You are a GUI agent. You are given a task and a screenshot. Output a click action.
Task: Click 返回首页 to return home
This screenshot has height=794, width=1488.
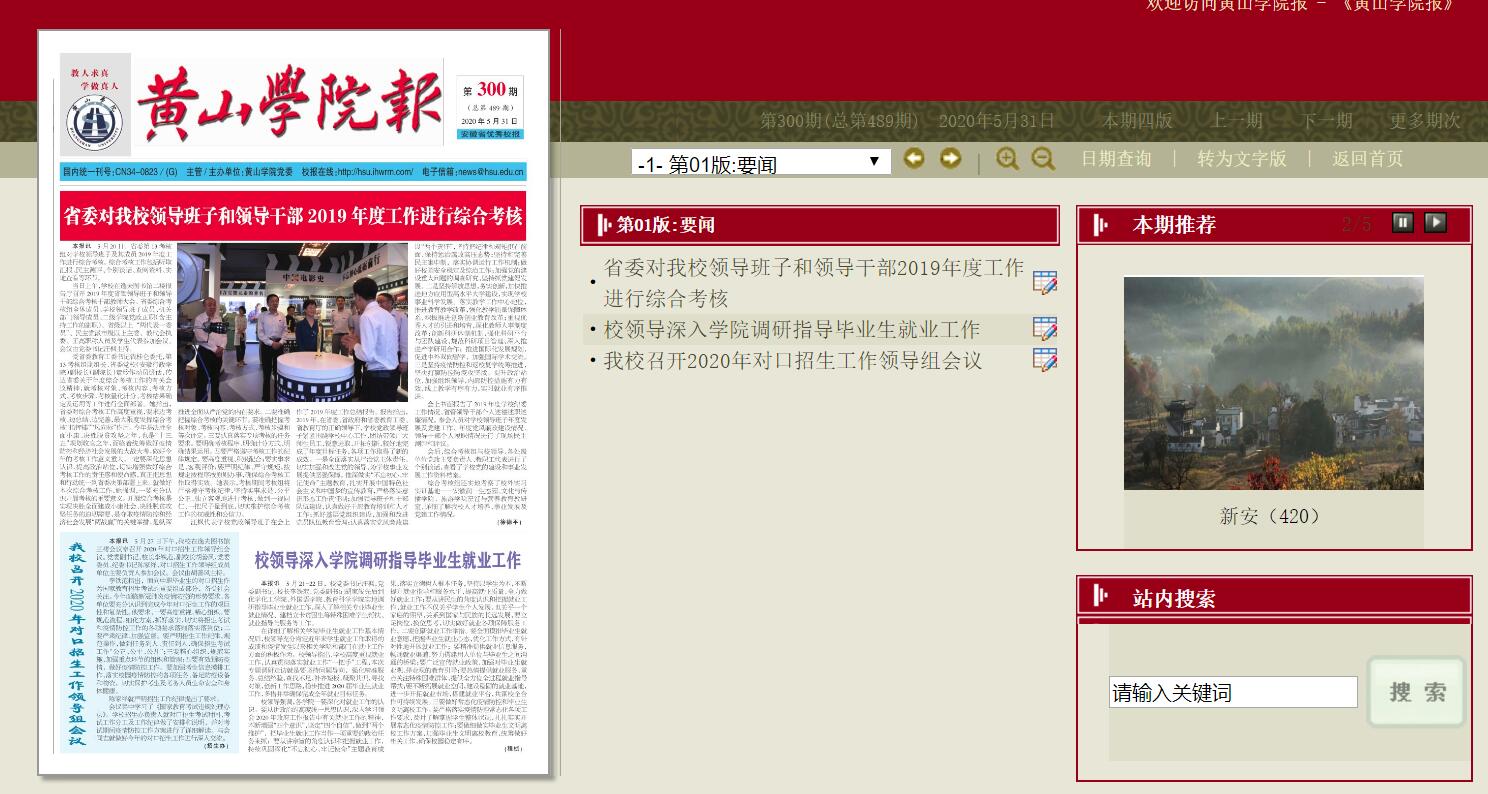(1367, 158)
